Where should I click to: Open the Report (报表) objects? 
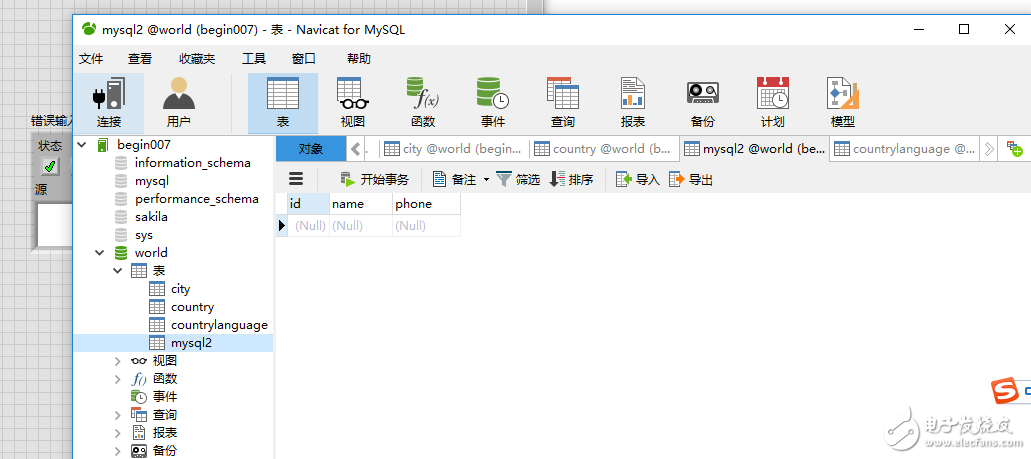click(x=633, y=103)
